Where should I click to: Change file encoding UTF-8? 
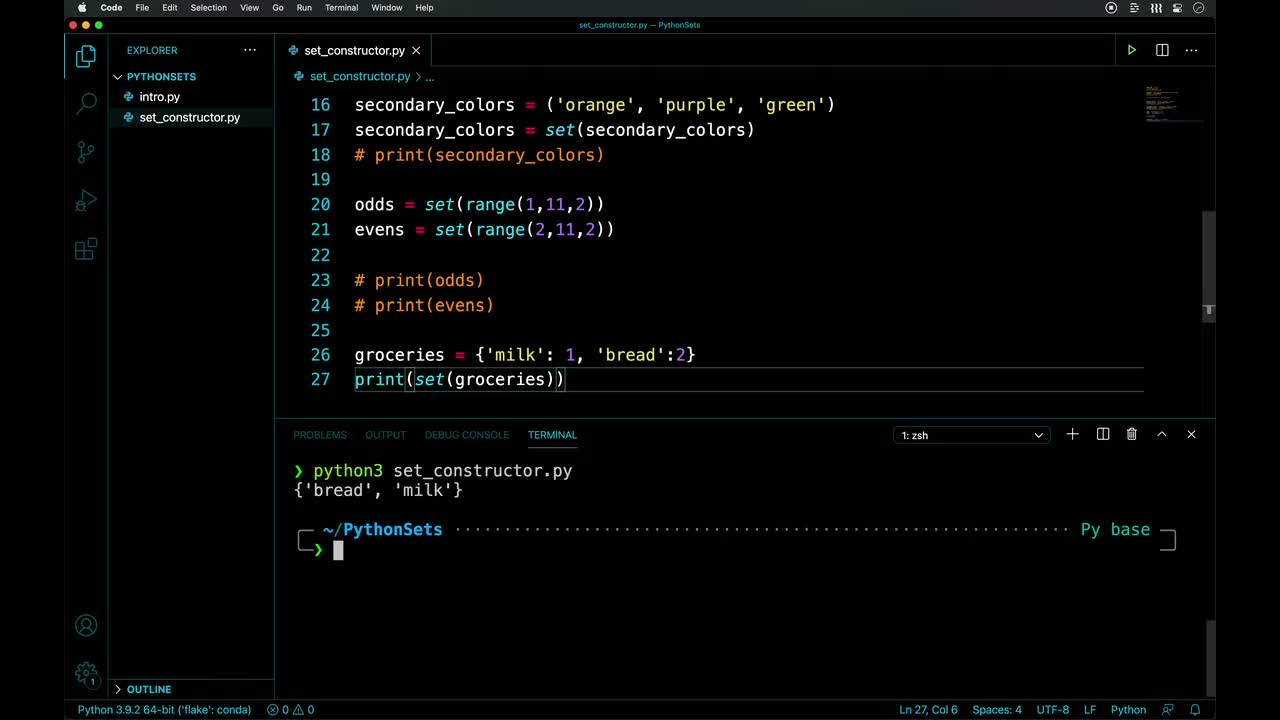1053,709
